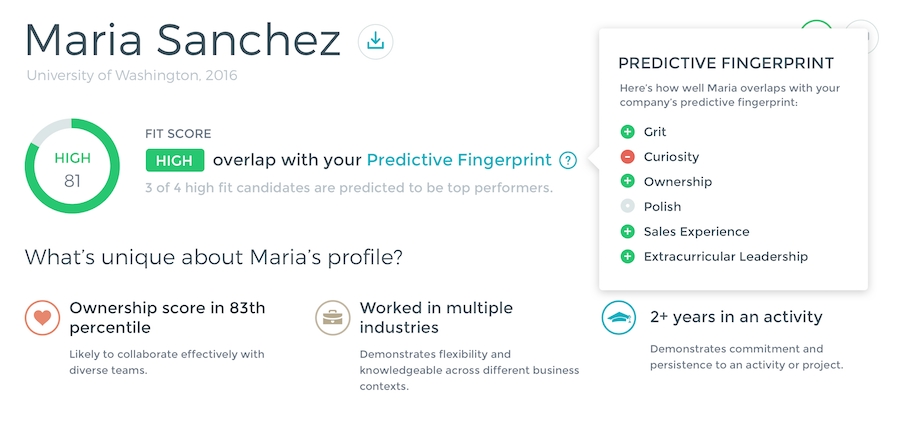Click the orange heart Ownership score icon
This screenshot has height=422, width=900.
(x=42, y=318)
